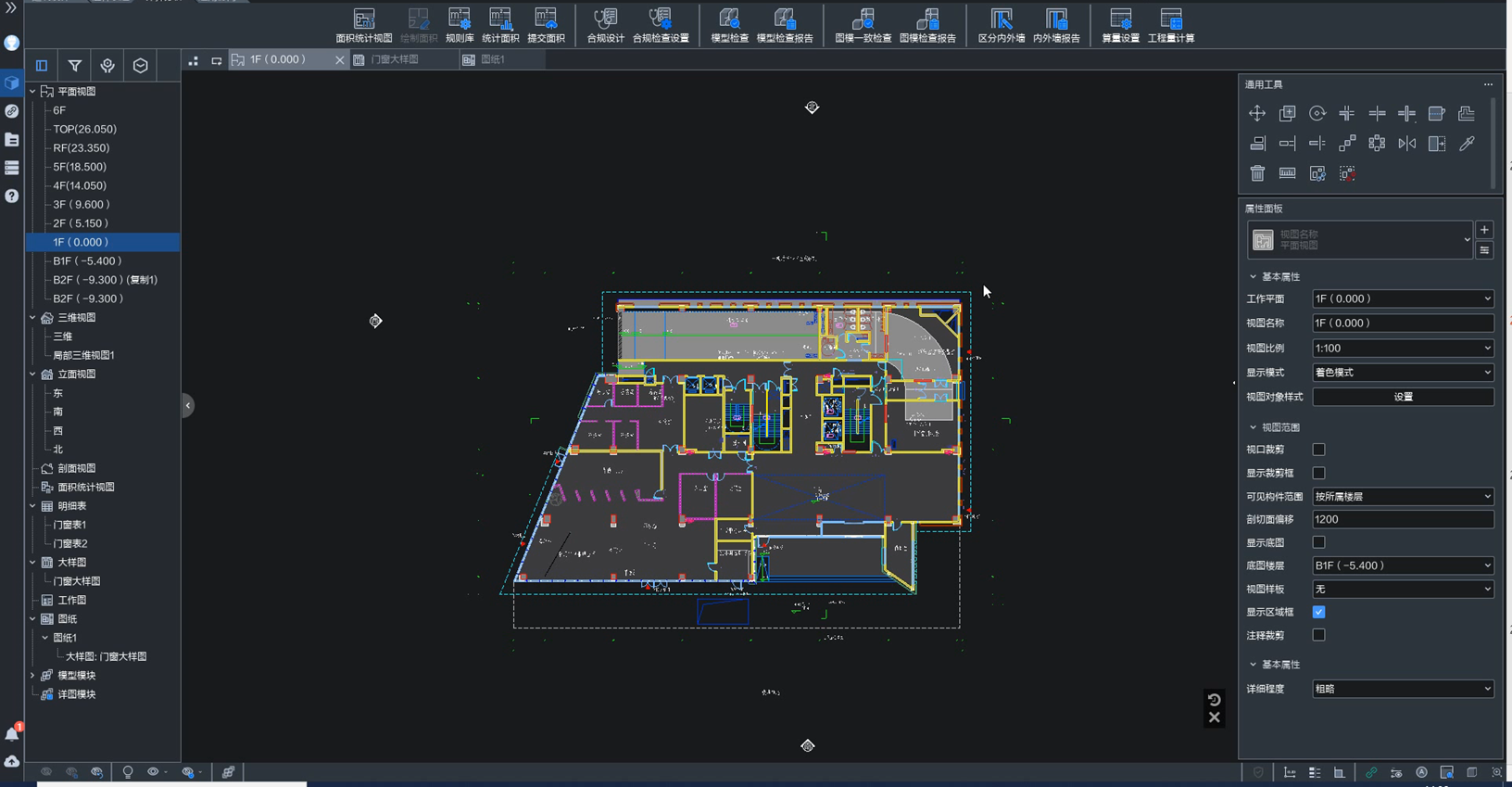Open the 视图样板 dropdown
The width and height of the screenshot is (1512, 787).
point(1403,589)
